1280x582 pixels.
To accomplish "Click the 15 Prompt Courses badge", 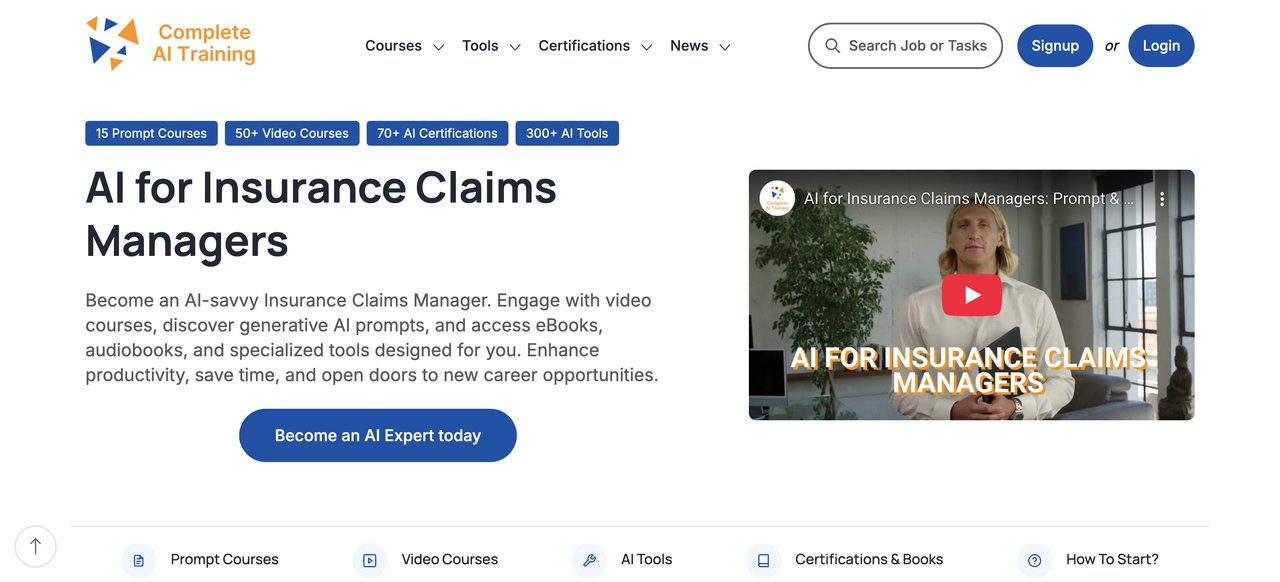I will (x=151, y=133).
